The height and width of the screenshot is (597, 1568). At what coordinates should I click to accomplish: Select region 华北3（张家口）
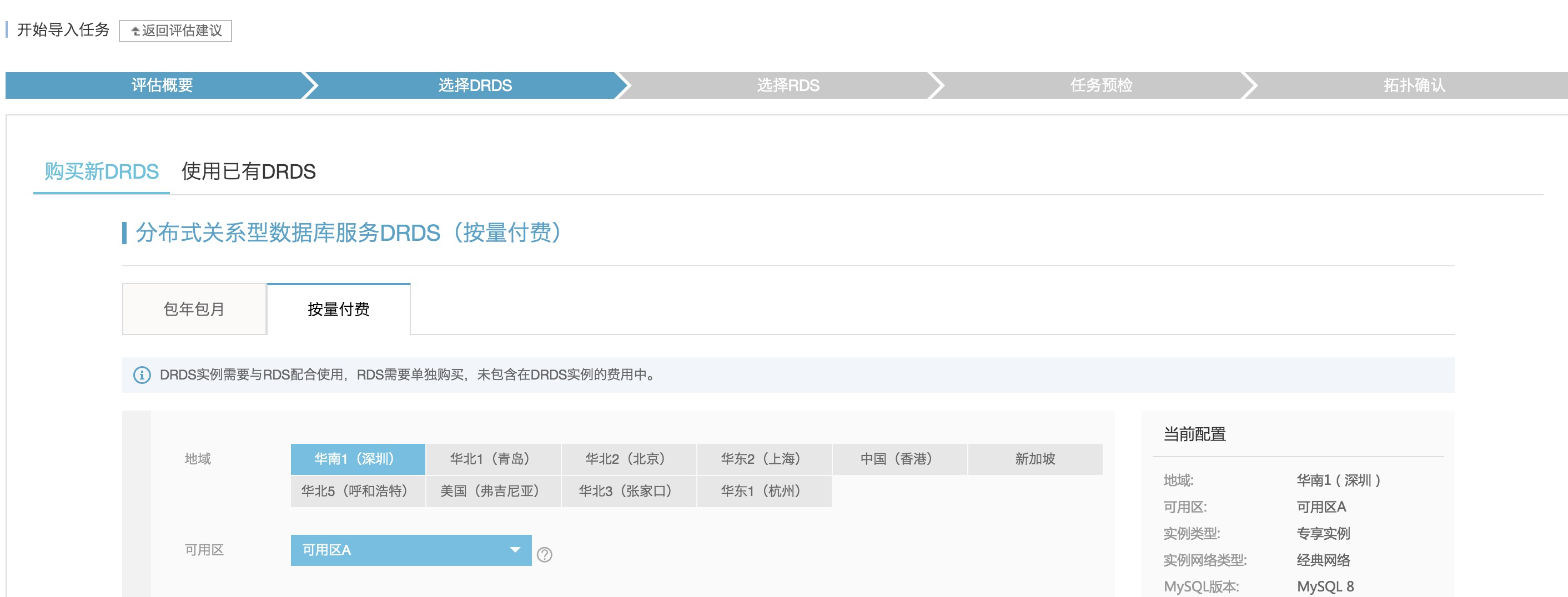coord(629,491)
